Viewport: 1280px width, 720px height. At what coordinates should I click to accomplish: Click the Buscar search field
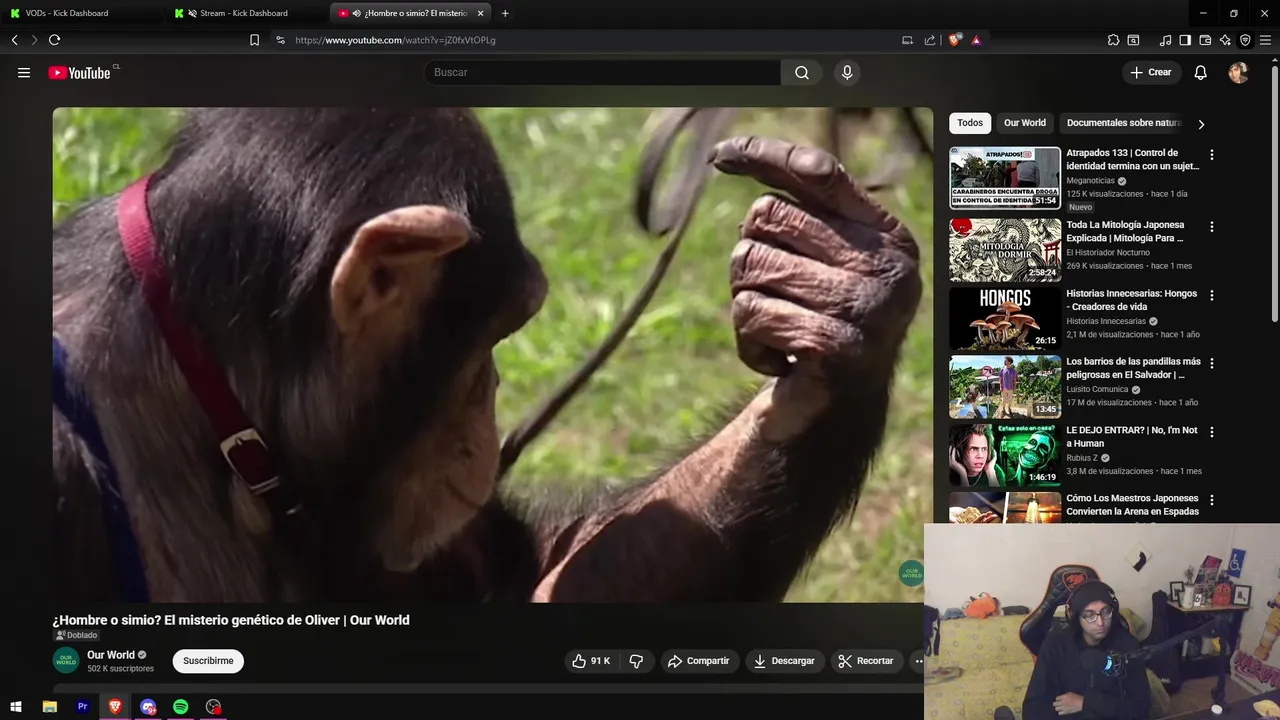pos(603,72)
